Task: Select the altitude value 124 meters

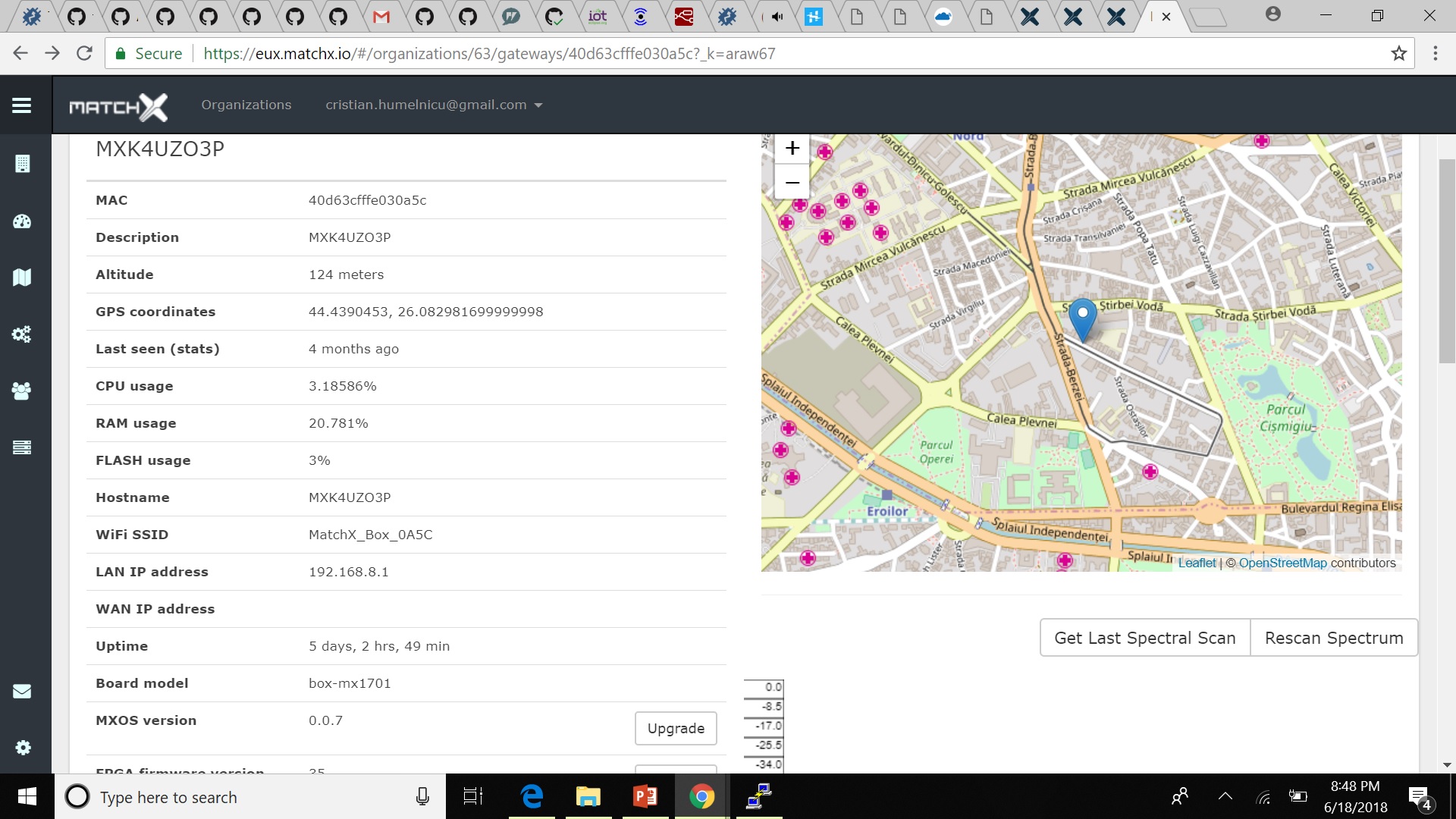Action: pos(347,275)
